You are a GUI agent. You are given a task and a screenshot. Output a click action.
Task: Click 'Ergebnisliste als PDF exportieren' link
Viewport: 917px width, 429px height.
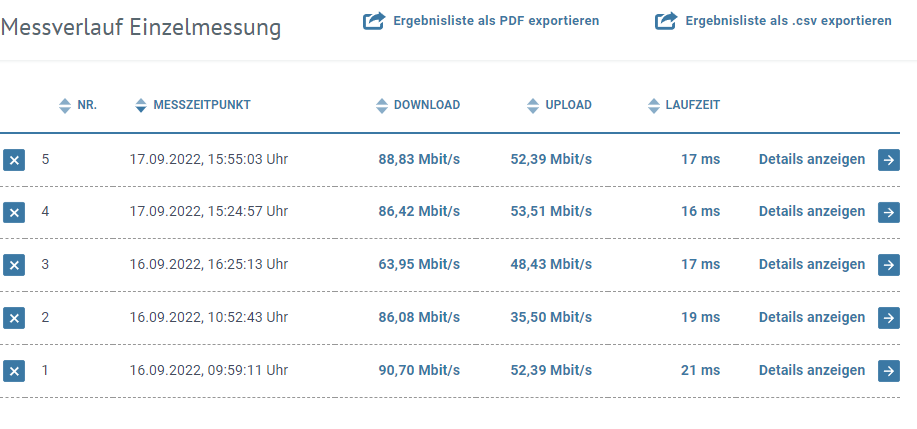tap(496, 21)
